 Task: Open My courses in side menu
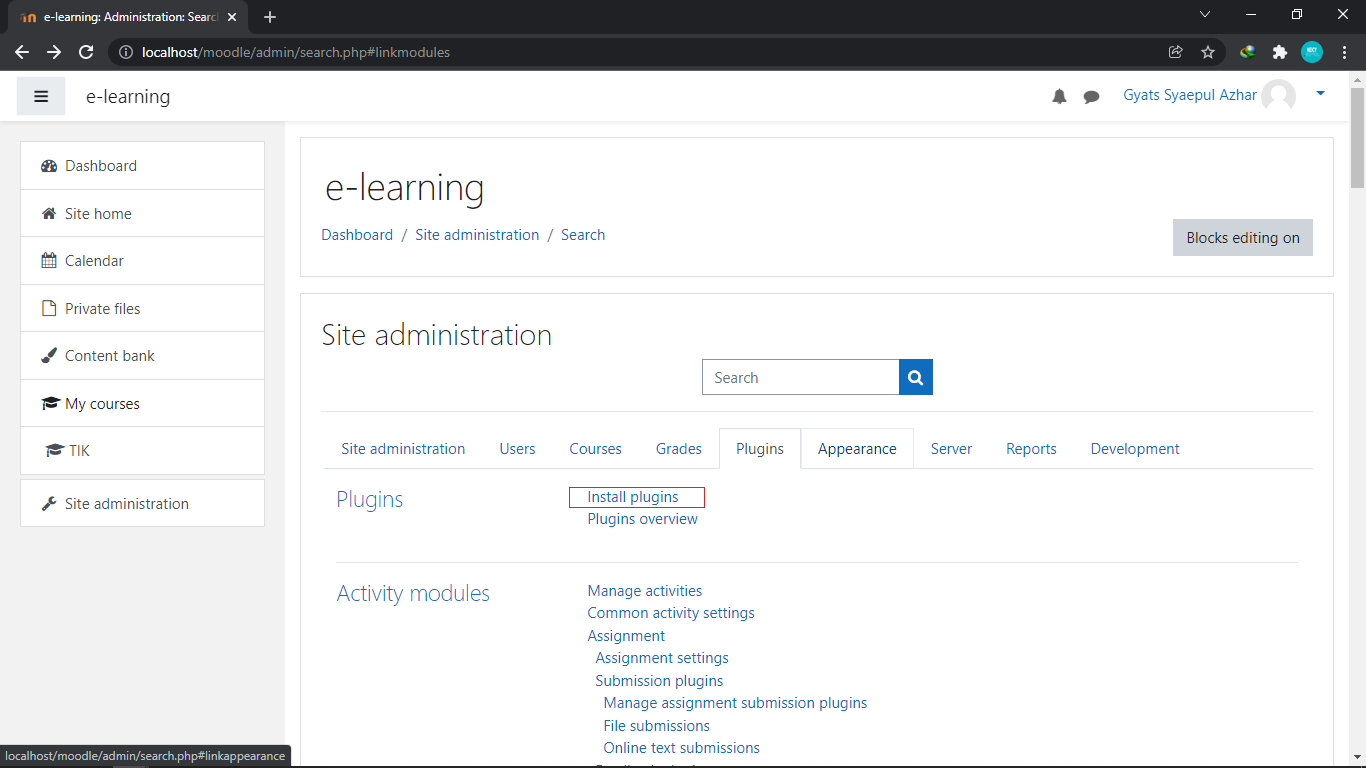142,403
